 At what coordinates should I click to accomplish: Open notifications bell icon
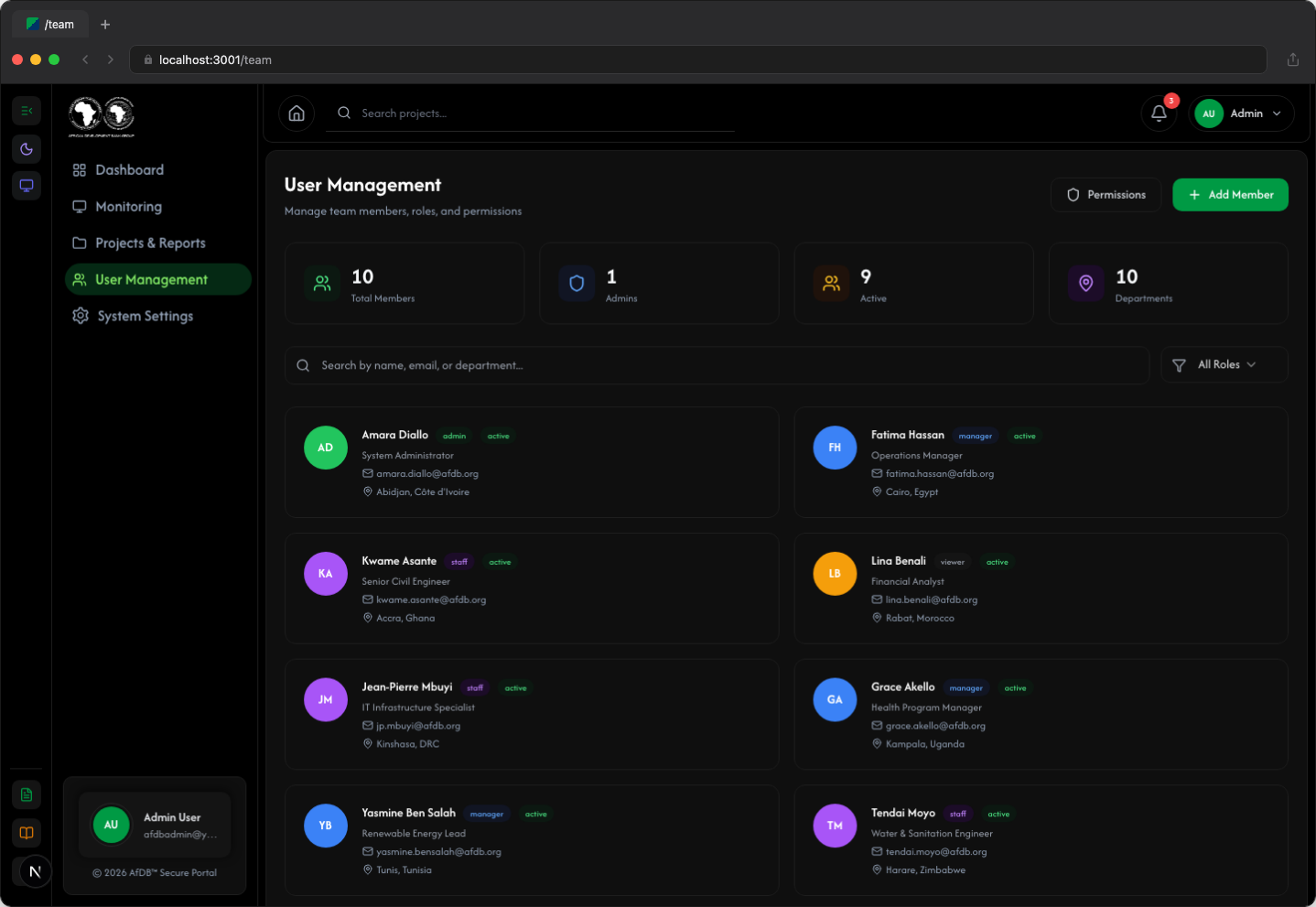coord(1159,113)
